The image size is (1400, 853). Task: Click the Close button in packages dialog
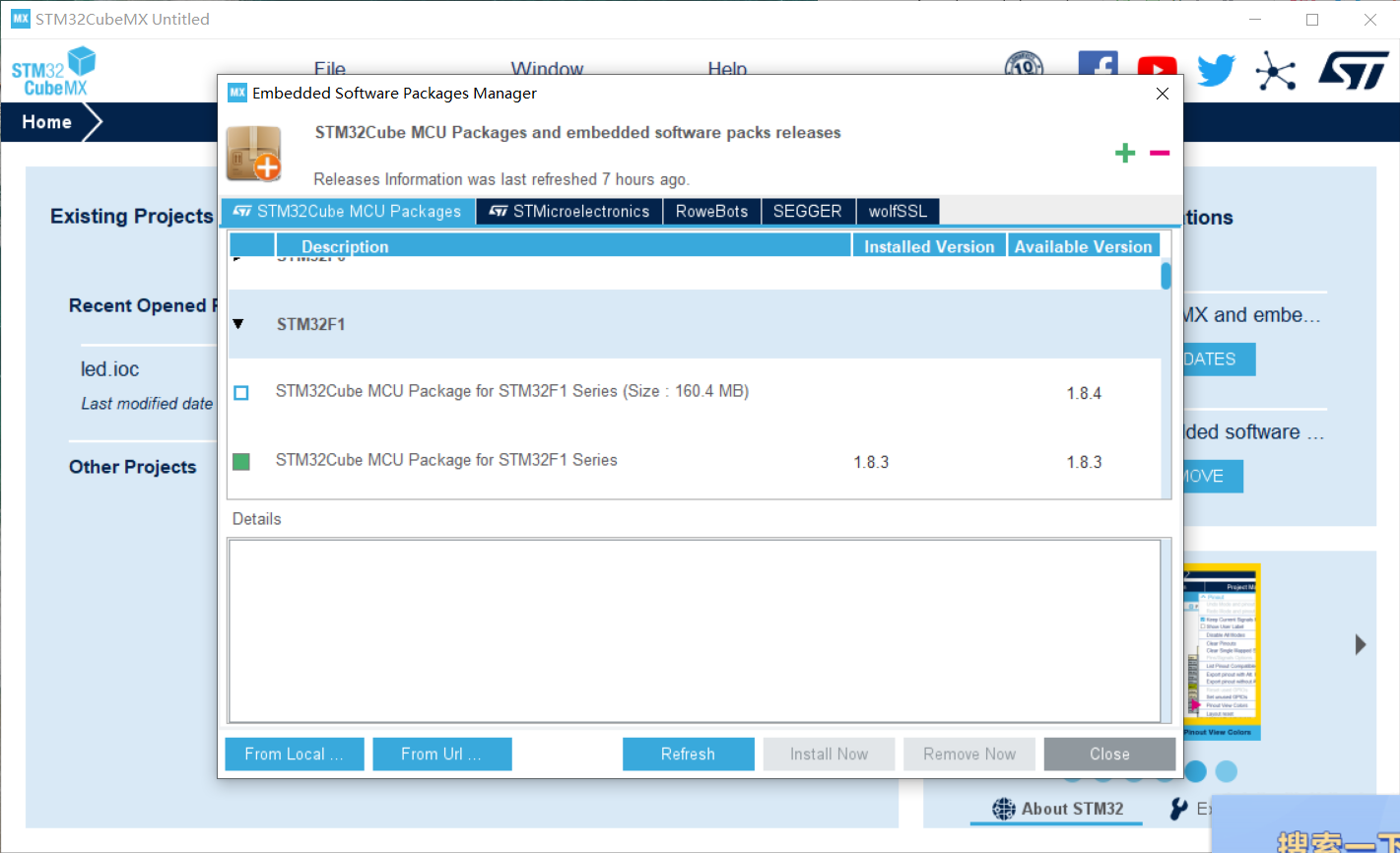click(1109, 754)
